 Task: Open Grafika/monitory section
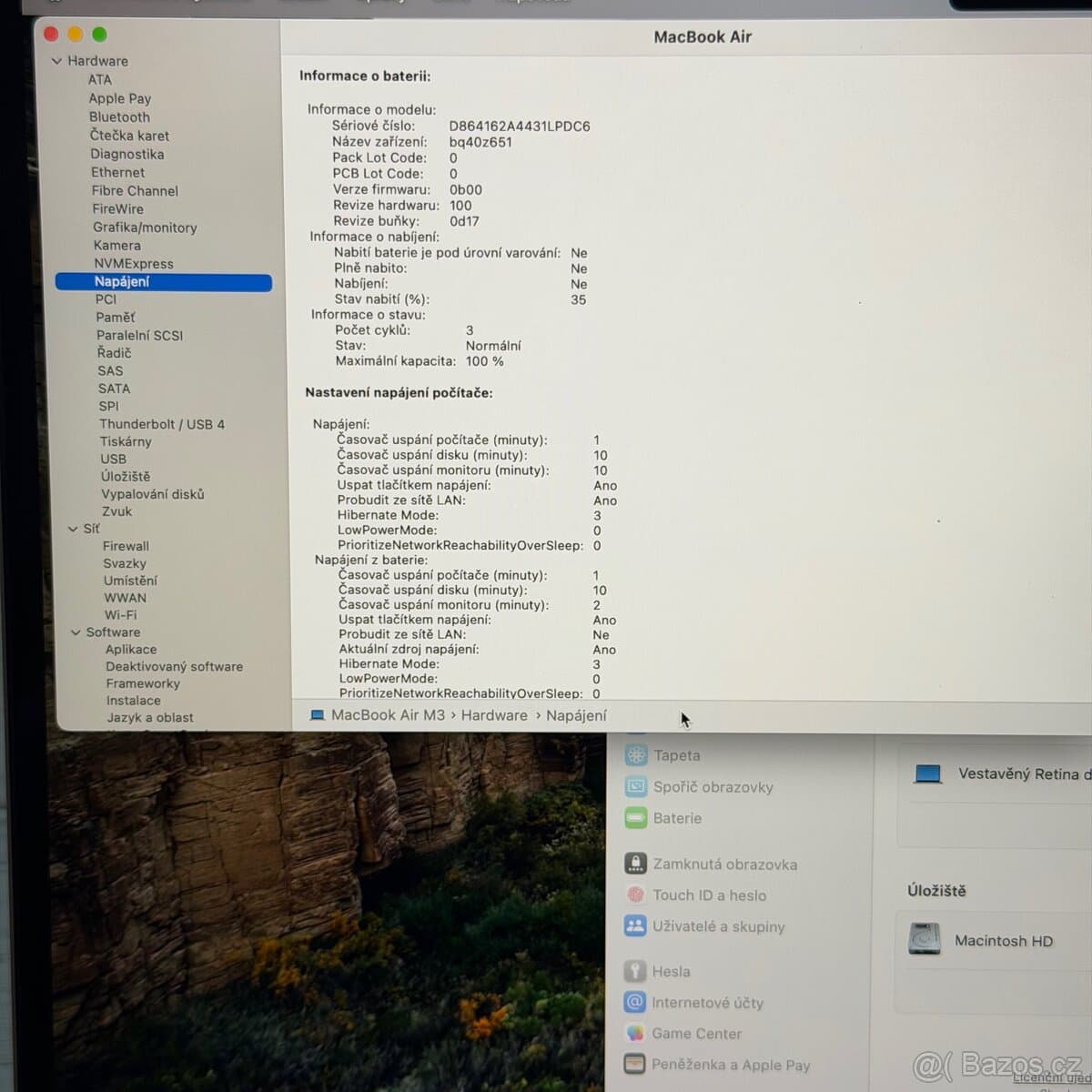[x=145, y=227]
